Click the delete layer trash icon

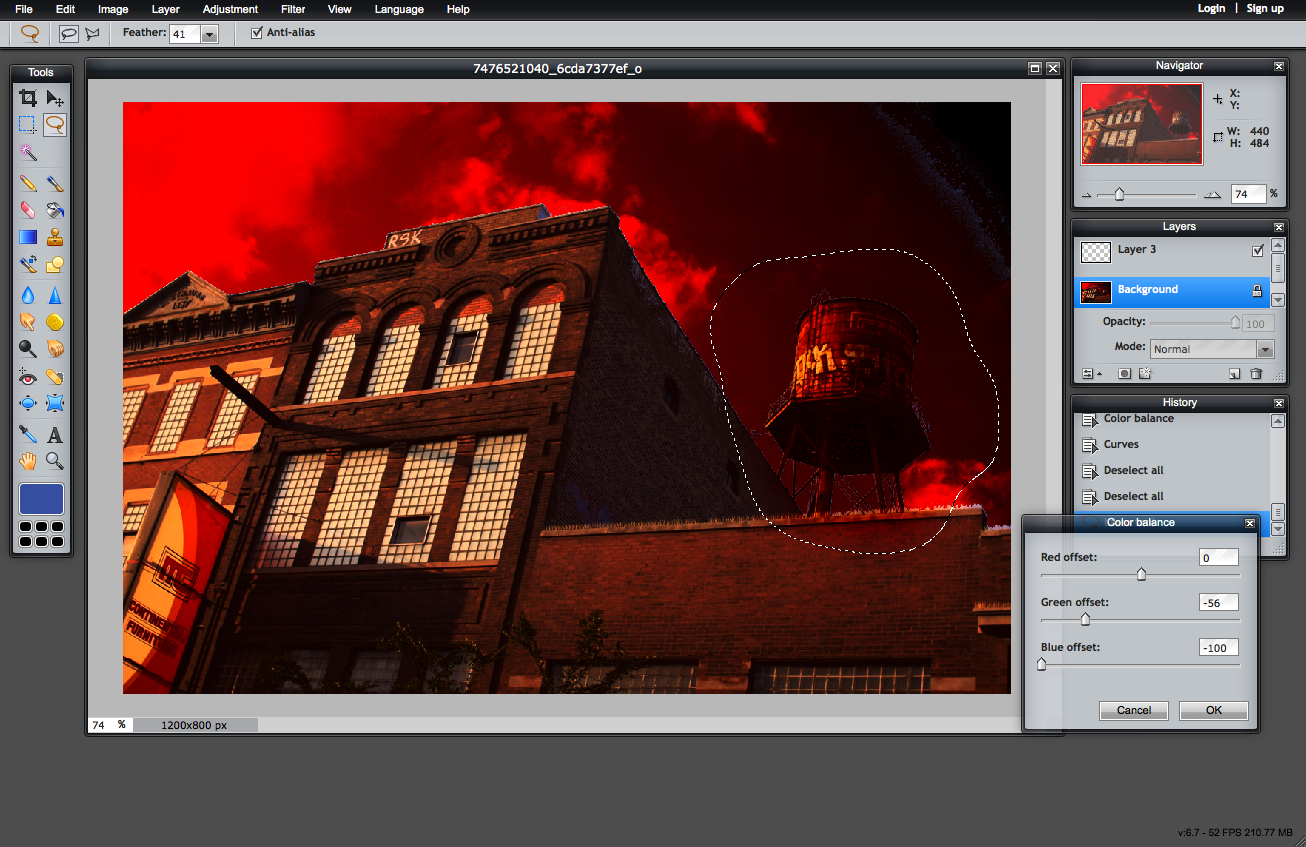1256,374
